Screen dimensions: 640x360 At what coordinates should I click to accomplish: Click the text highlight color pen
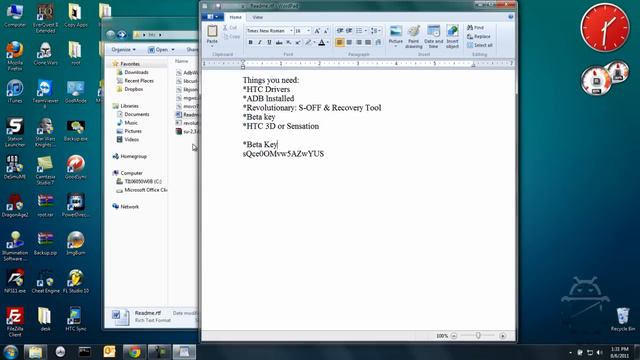308,42
